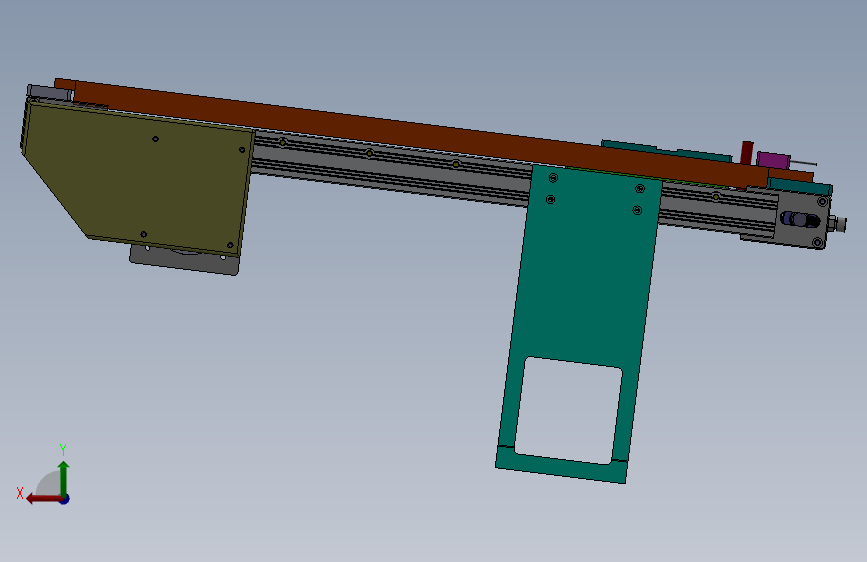The image size is (867, 562).
Task: Click the fitting protruding from the right tip
Action: tap(838, 224)
